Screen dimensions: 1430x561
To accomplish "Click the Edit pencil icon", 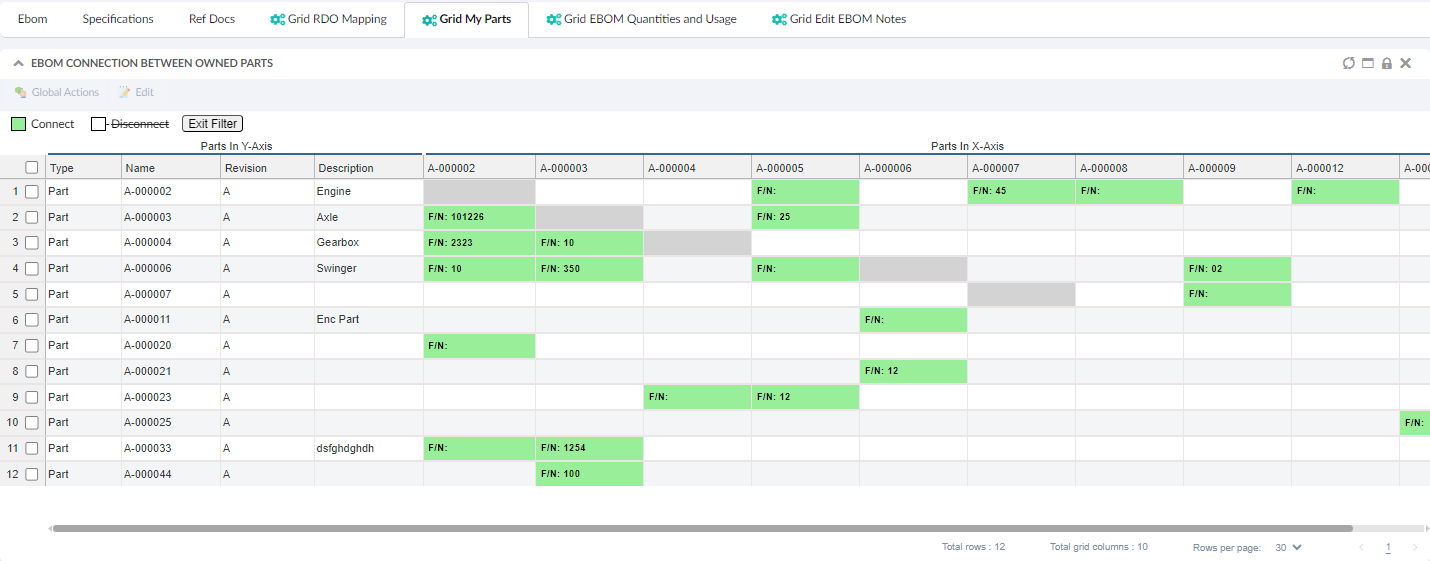I will 125,92.
